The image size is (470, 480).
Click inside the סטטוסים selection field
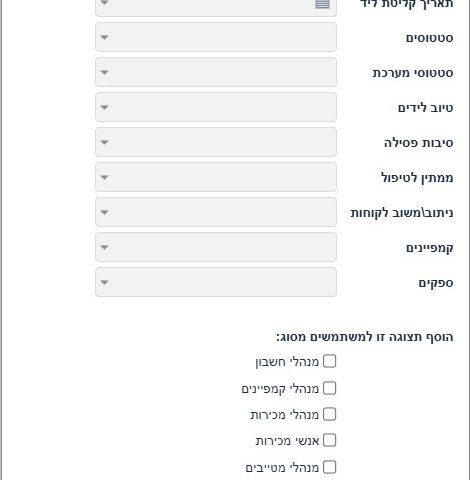216,37
